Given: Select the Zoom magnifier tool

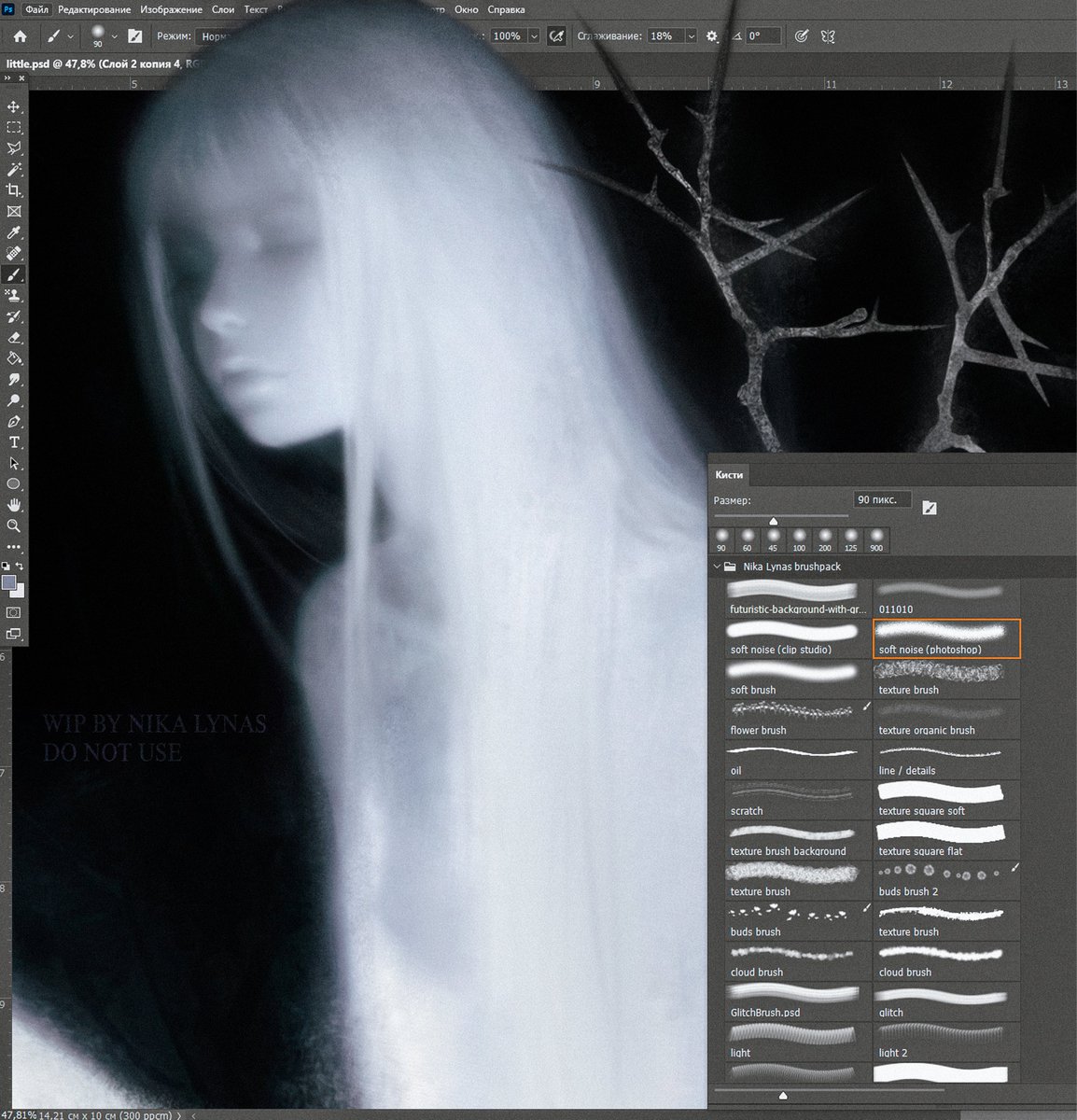Looking at the screenshot, I should [x=14, y=526].
